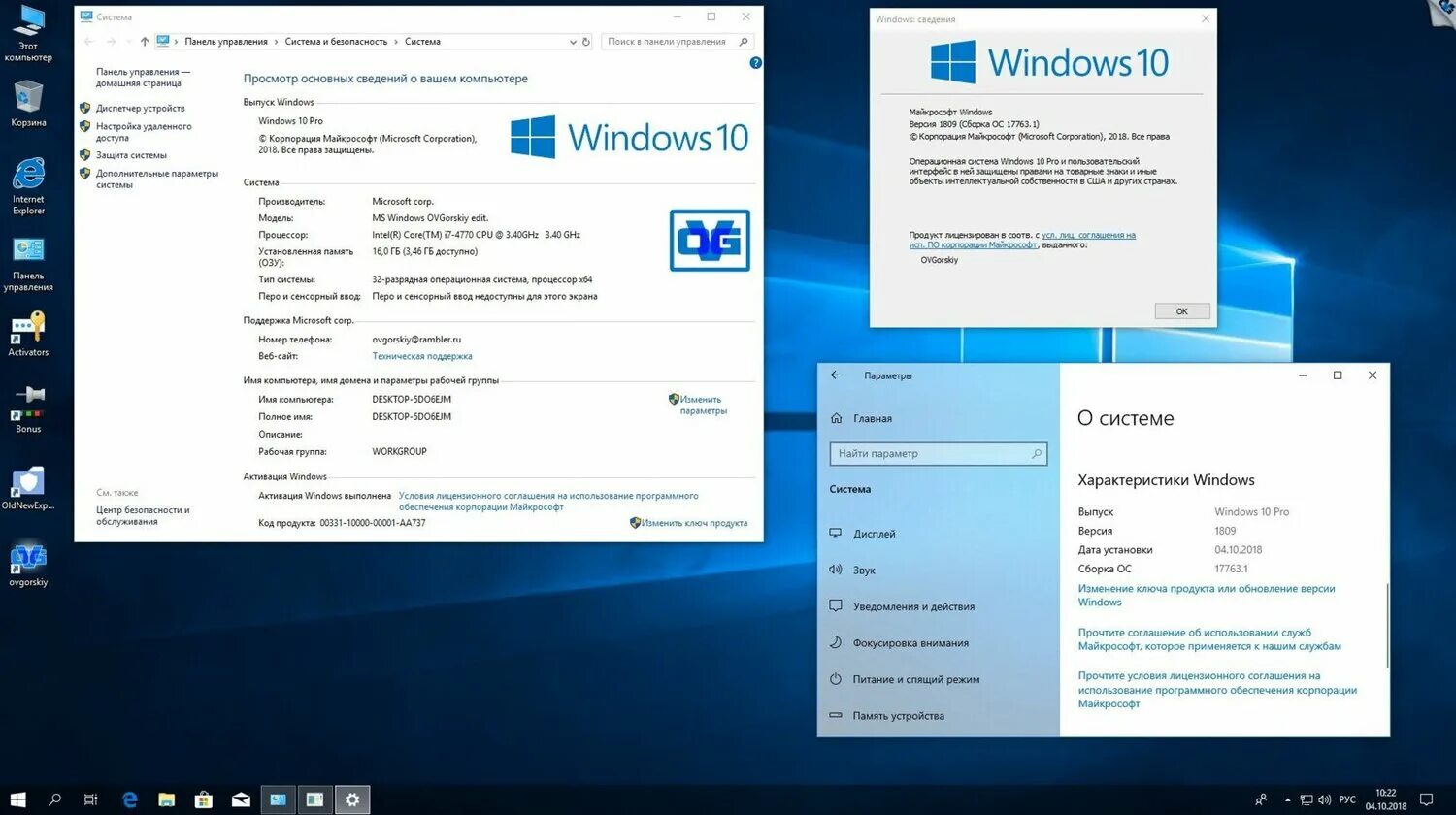The height and width of the screenshot is (815, 1456).
Task: Open Настройка удаленного доступа link
Action: click(144, 132)
